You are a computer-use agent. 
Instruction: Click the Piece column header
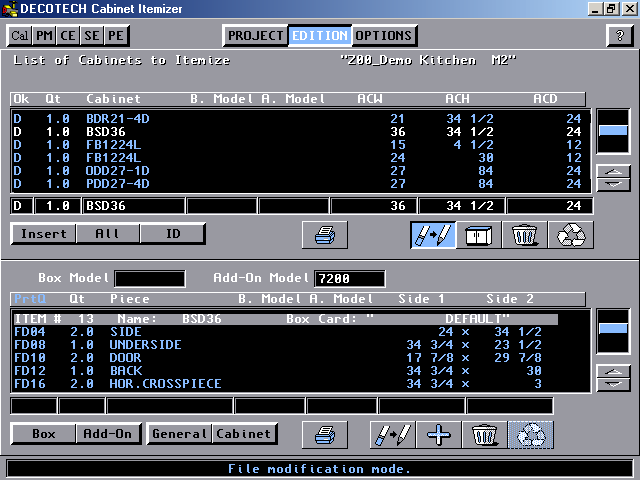point(130,299)
